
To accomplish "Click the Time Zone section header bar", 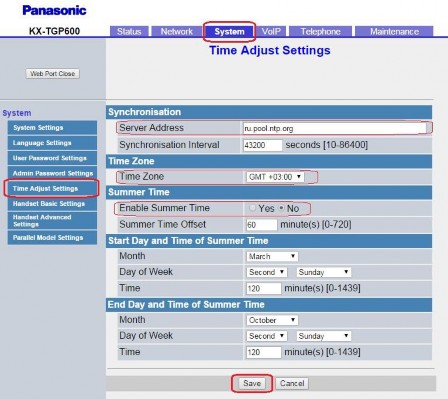I will click(x=269, y=161).
